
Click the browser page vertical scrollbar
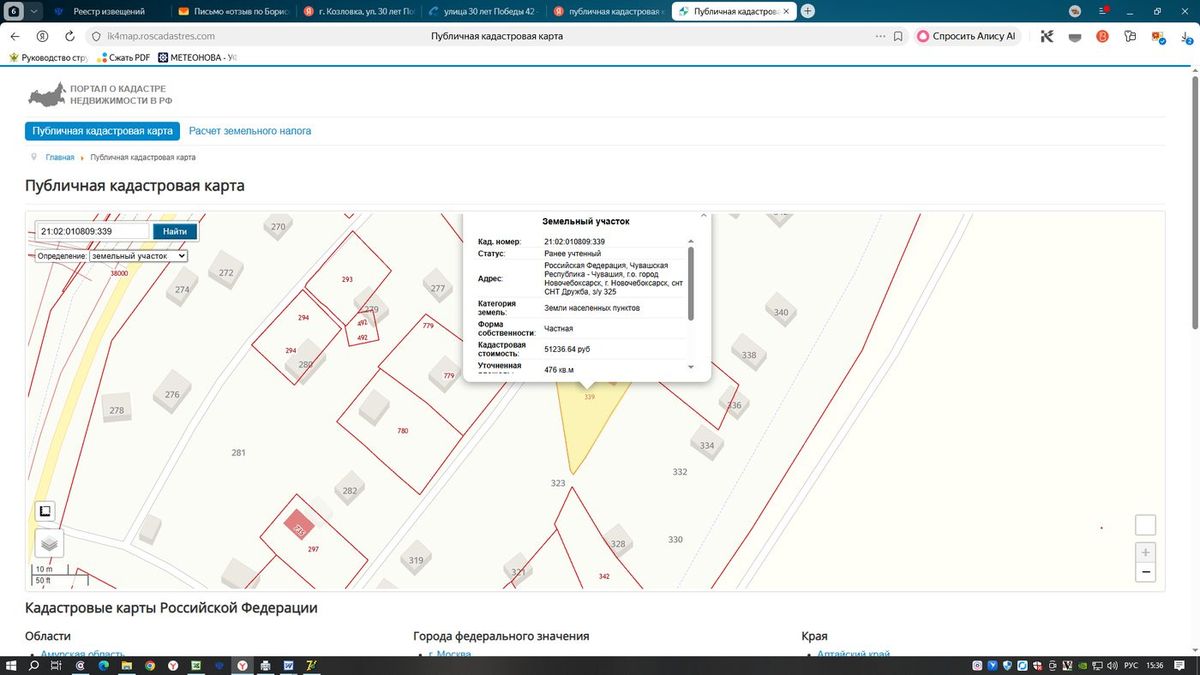point(1194,200)
